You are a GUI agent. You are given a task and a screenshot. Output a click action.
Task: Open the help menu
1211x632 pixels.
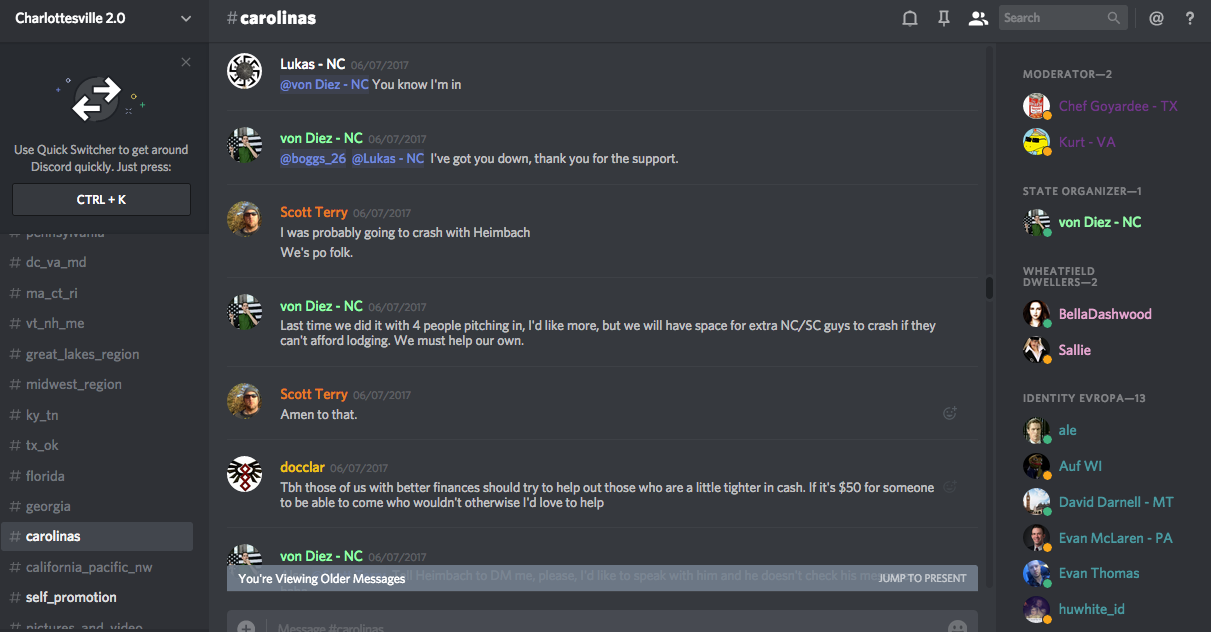click(1190, 18)
